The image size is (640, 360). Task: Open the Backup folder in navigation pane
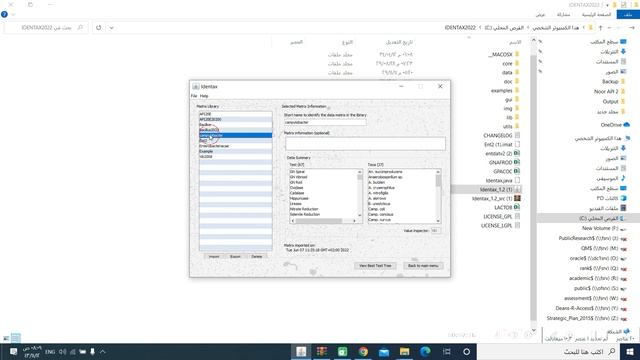coord(613,81)
